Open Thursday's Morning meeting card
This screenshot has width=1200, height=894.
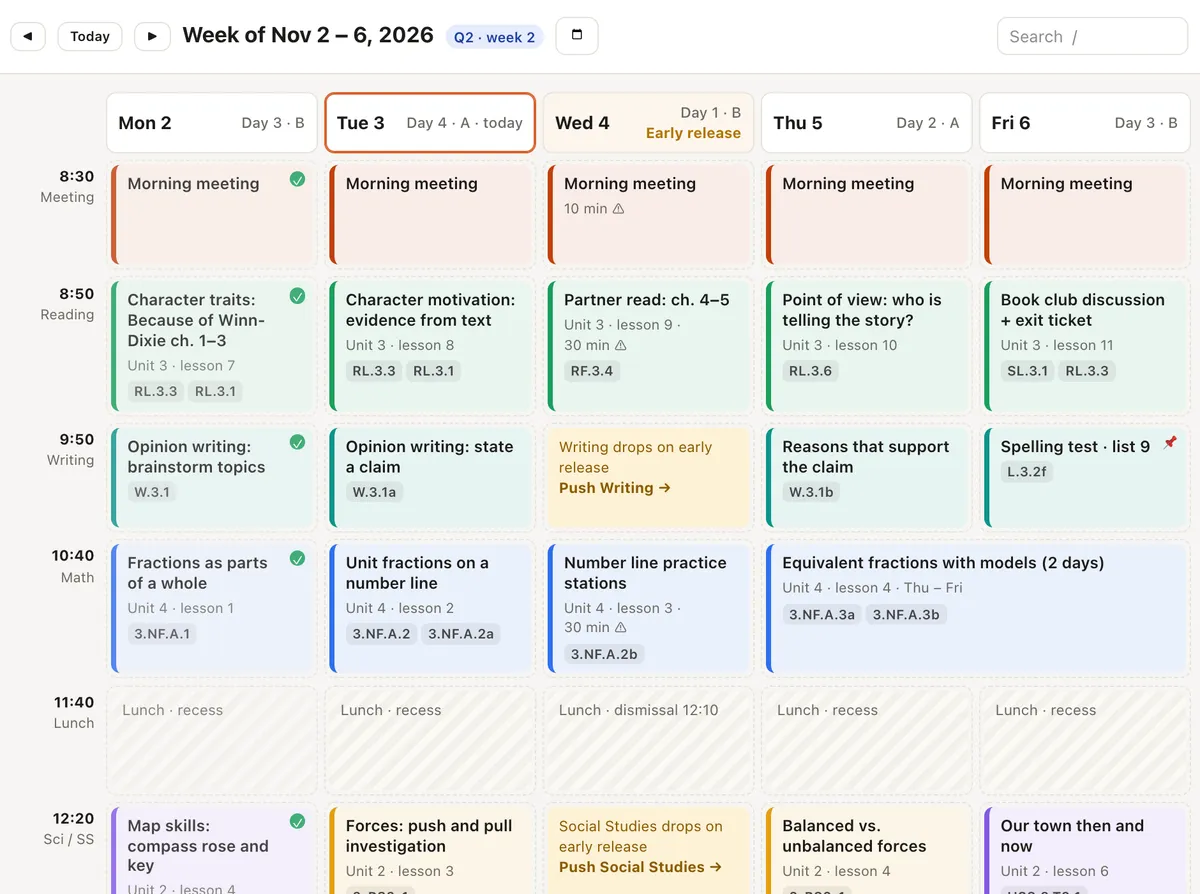pos(866,215)
